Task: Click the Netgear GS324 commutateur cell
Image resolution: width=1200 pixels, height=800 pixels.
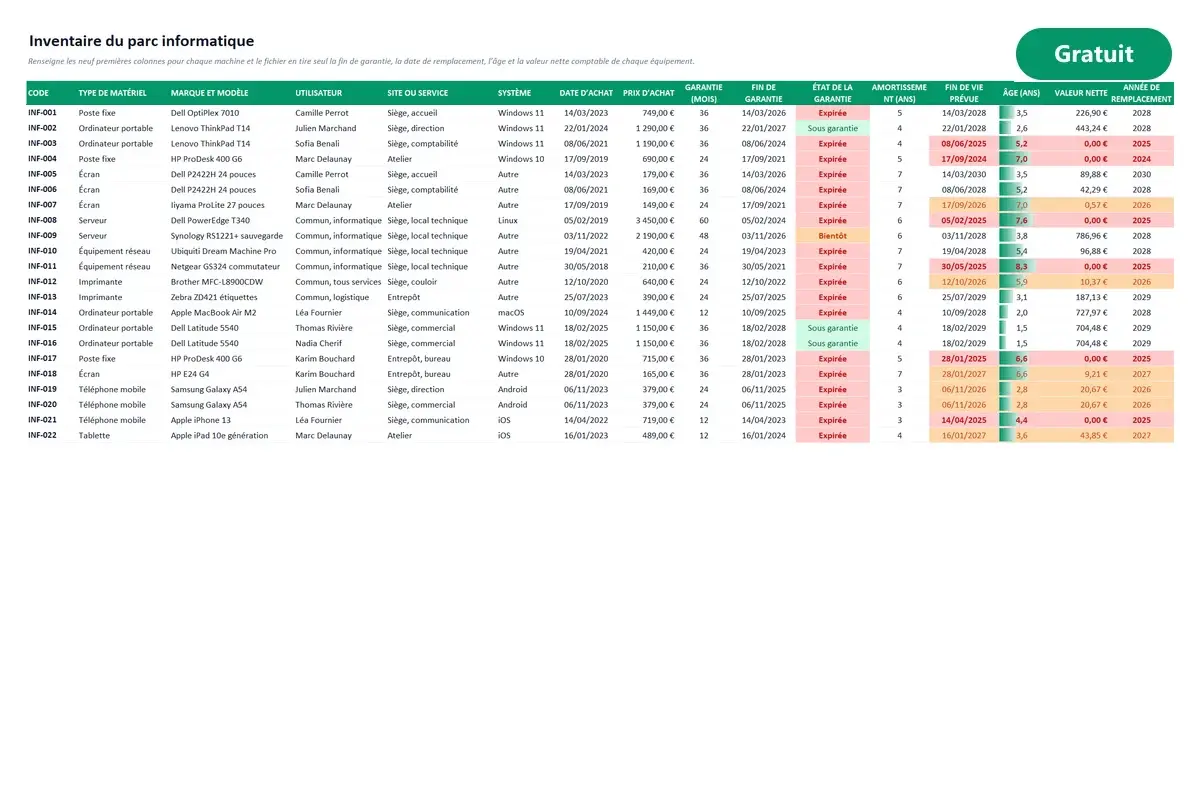Action: click(226, 266)
